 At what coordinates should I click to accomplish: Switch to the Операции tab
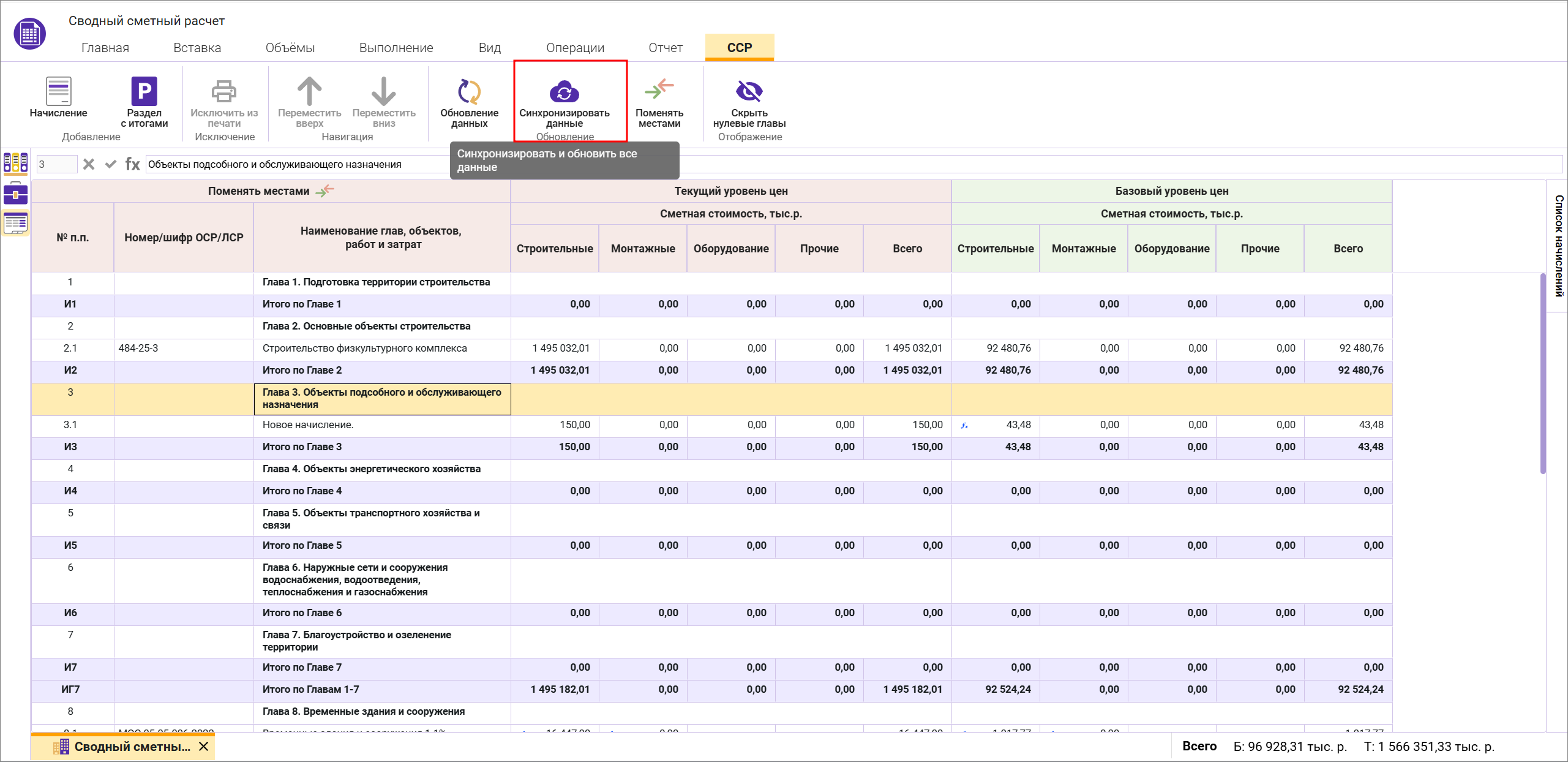[575, 48]
